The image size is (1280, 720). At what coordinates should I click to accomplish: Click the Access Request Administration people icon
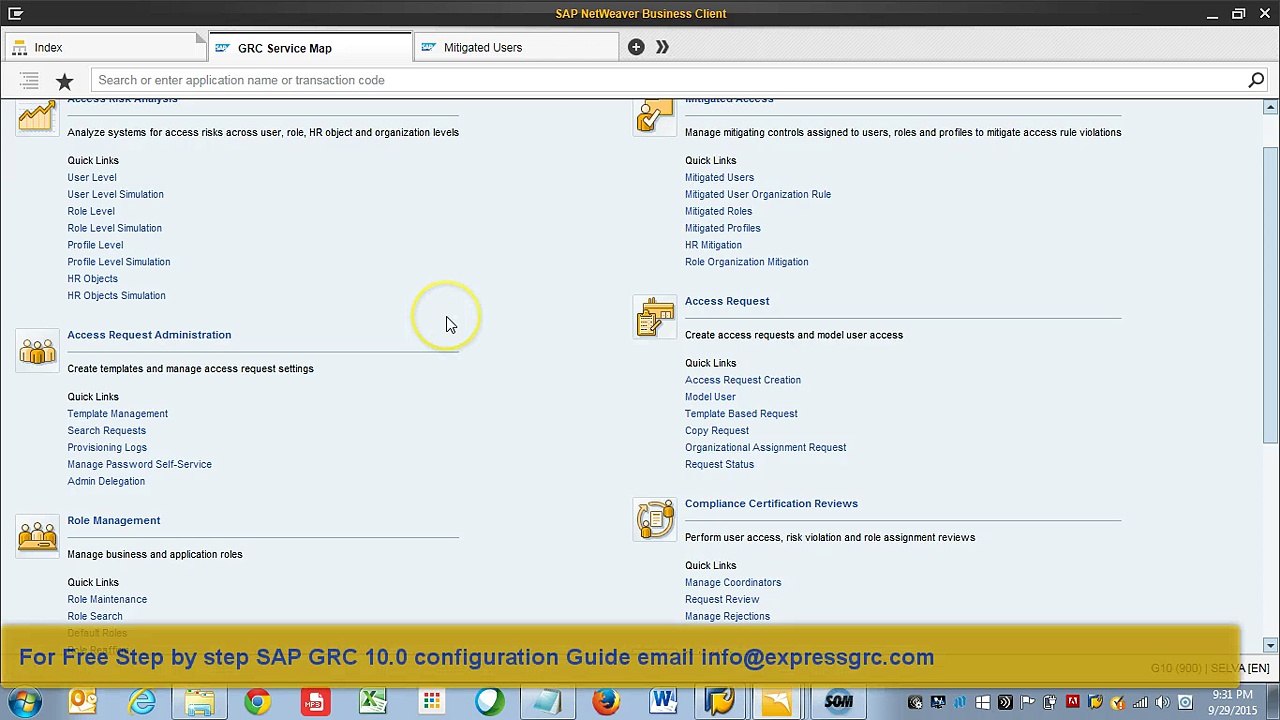pos(37,351)
